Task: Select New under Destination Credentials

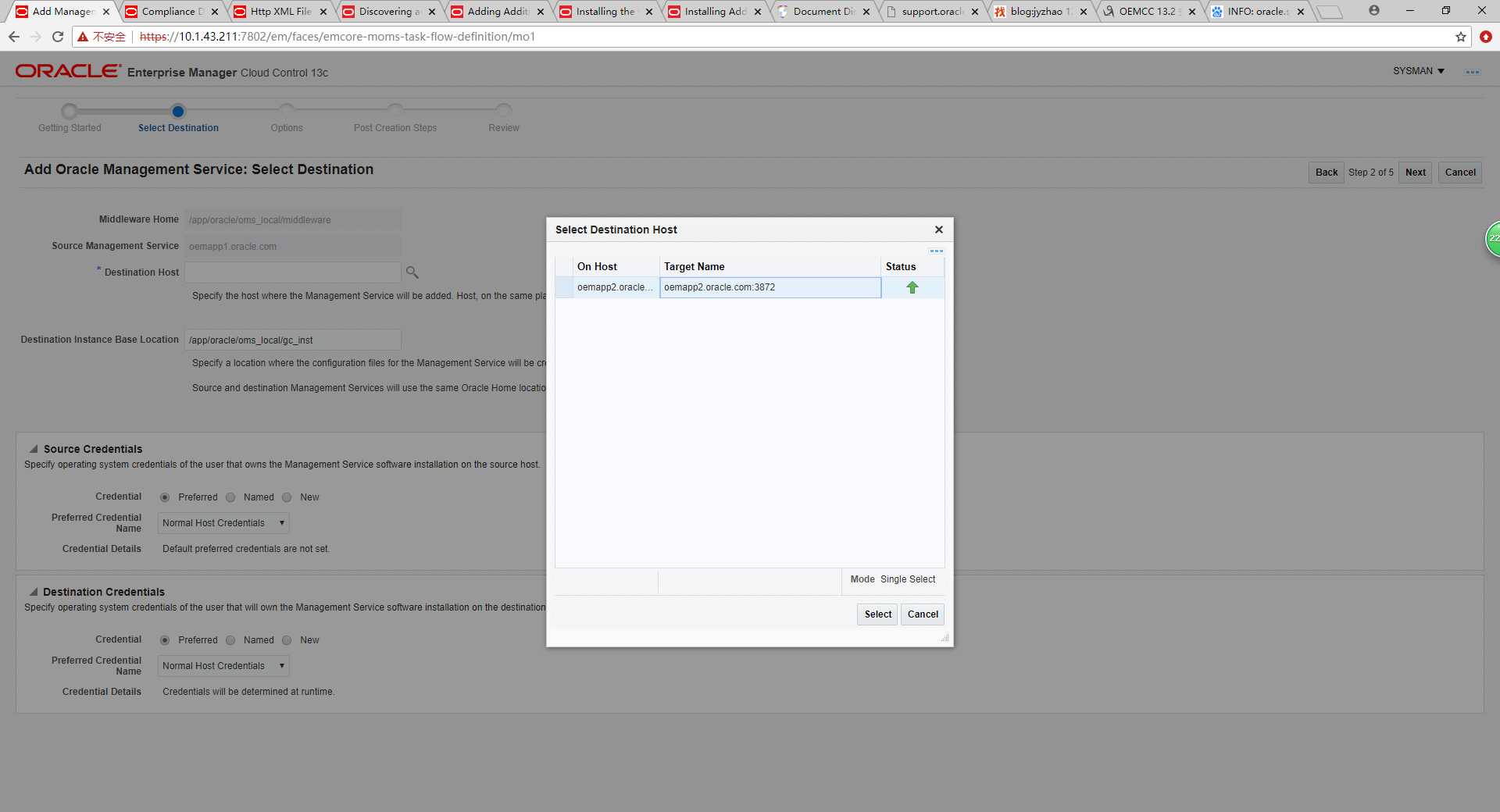Action: [x=287, y=640]
